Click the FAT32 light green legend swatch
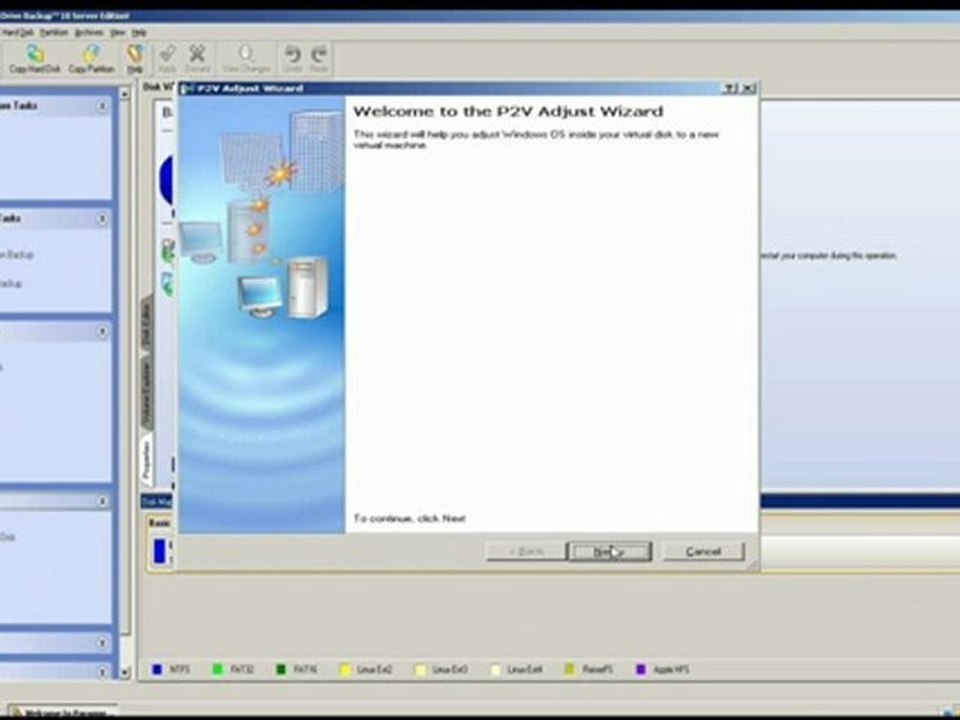The image size is (960, 720). 217,669
